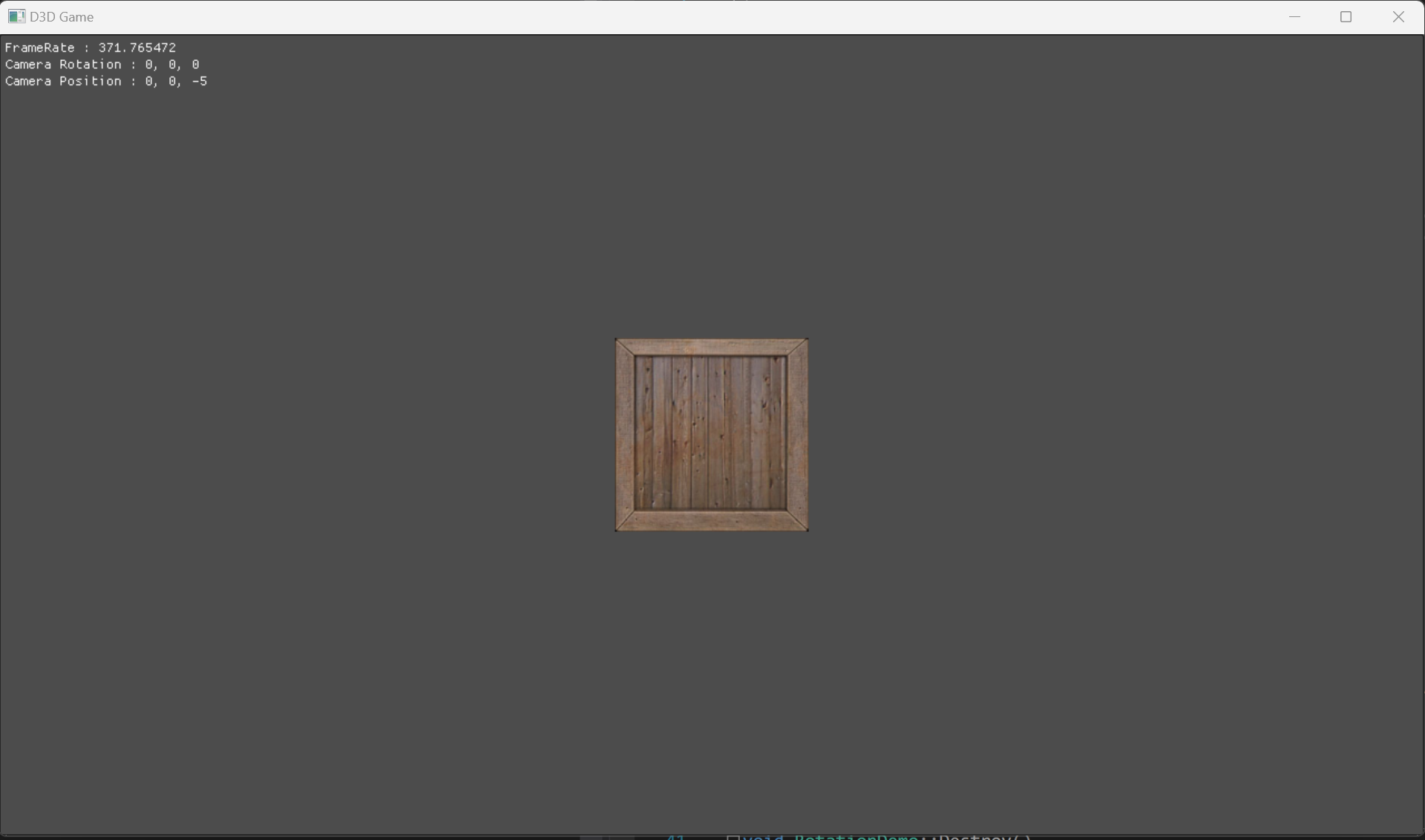Click the crate's top wooden frame edge
This screenshot has height=840, width=1425.
pos(712,347)
